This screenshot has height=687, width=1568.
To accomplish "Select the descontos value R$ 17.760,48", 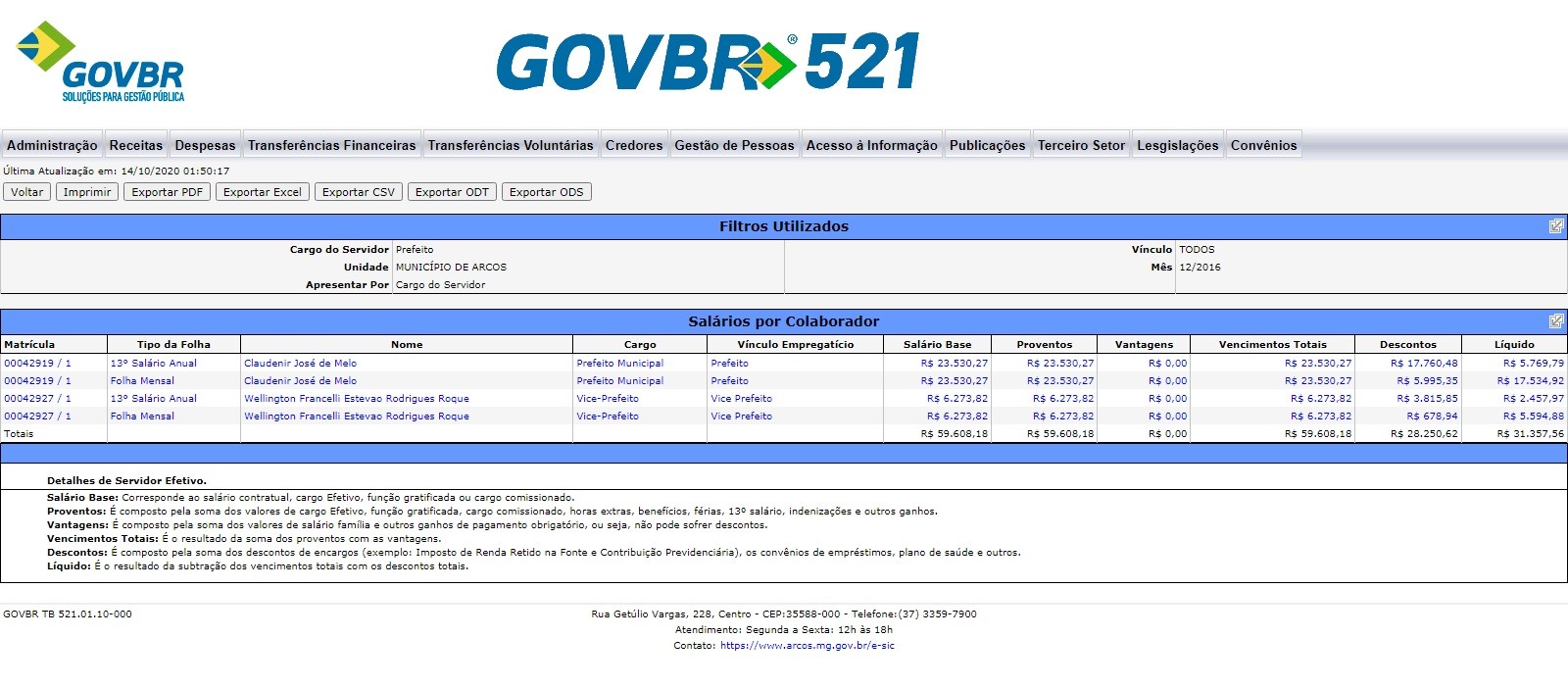I will (1424, 364).
